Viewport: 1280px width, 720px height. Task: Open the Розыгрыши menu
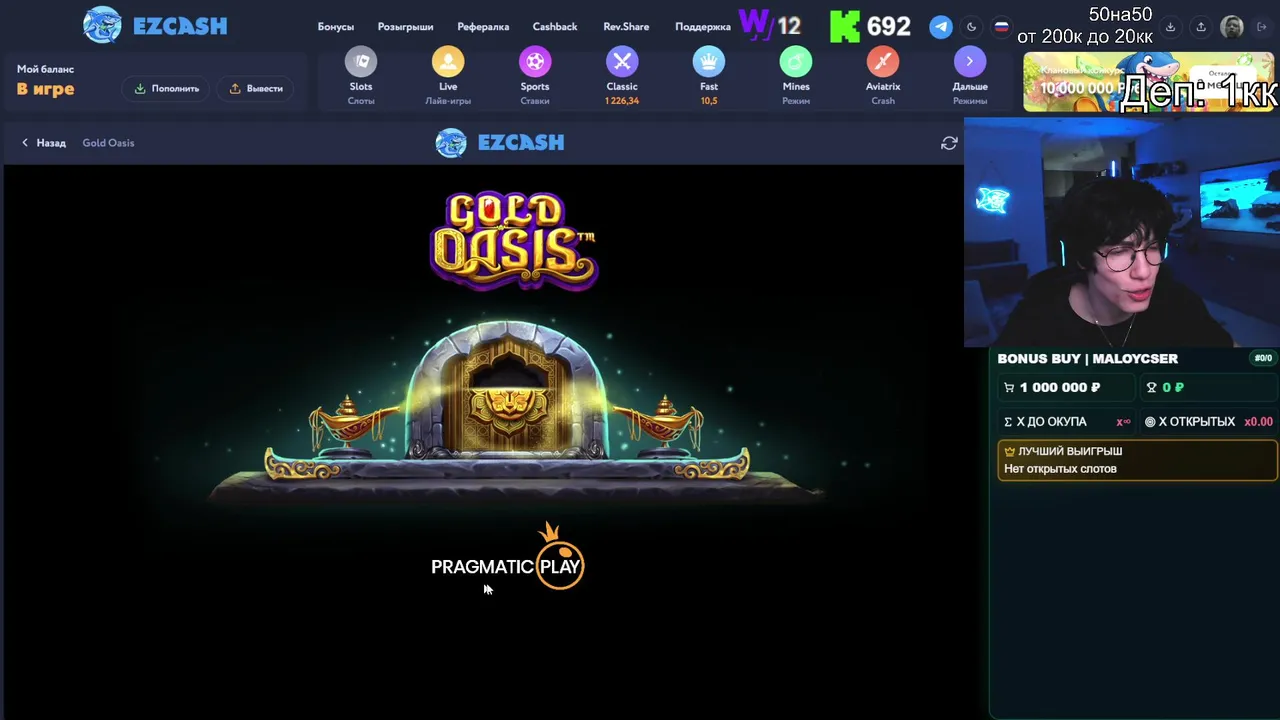click(405, 27)
